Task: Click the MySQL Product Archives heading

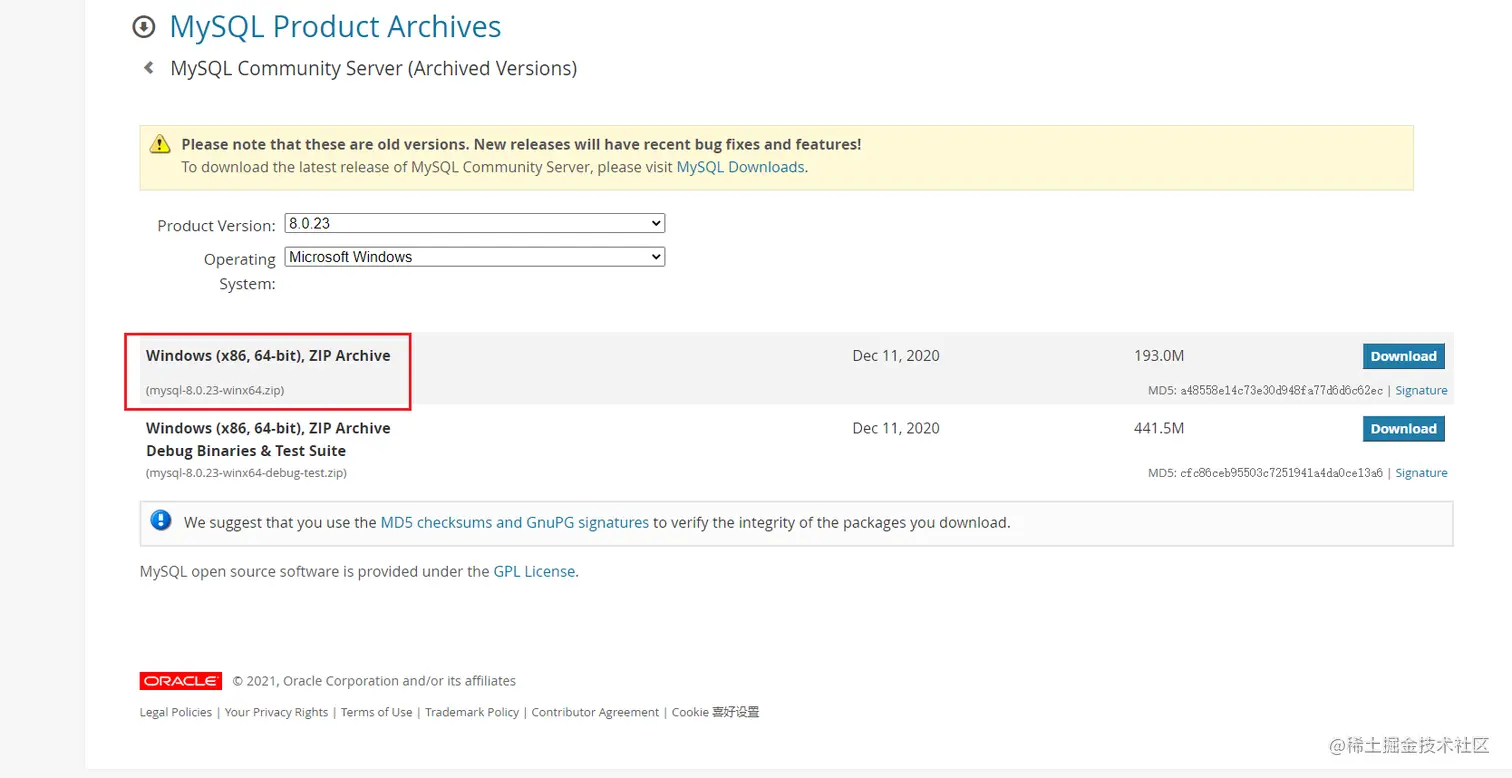Action: click(335, 26)
